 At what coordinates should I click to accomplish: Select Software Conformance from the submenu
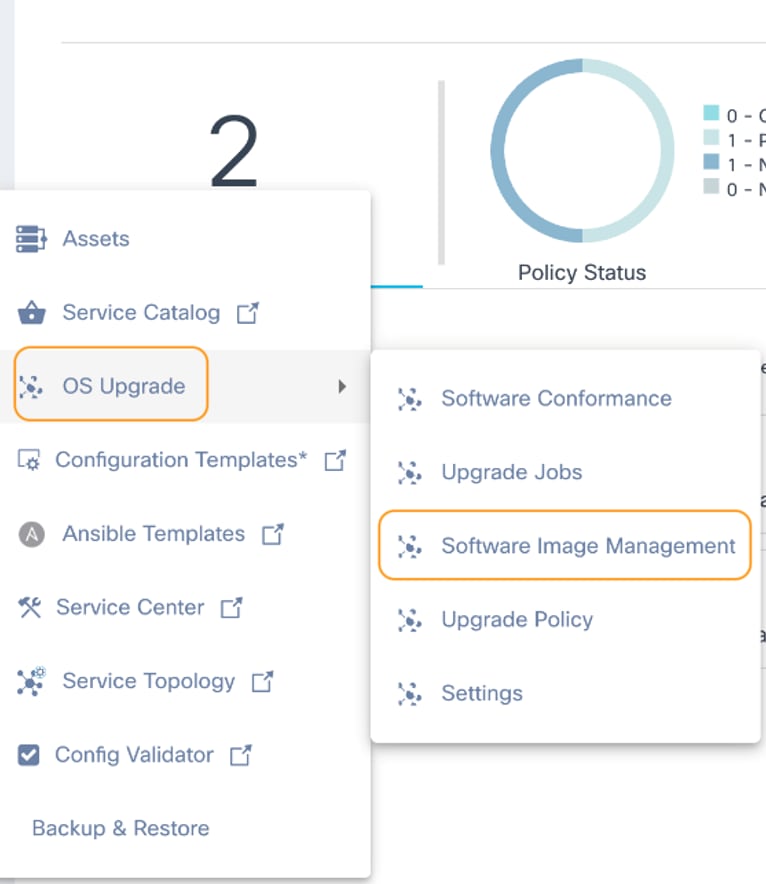pyautogui.click(x=556, y=398)
